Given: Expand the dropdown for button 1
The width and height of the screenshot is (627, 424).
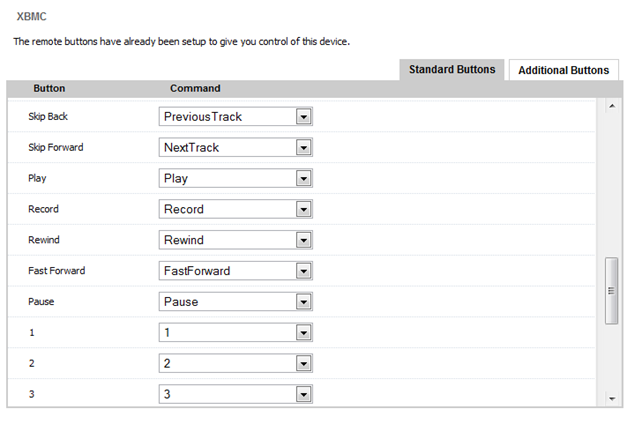Looking at the screenshot, I should pos(304,332).
